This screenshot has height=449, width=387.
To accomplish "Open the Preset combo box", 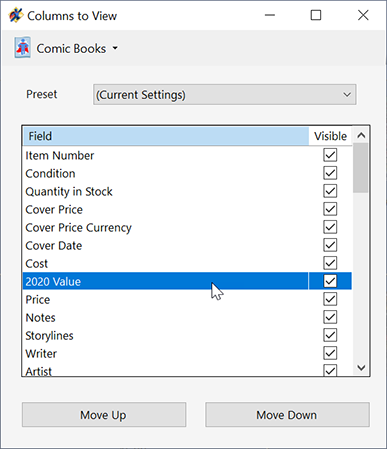I will point(224,95).
